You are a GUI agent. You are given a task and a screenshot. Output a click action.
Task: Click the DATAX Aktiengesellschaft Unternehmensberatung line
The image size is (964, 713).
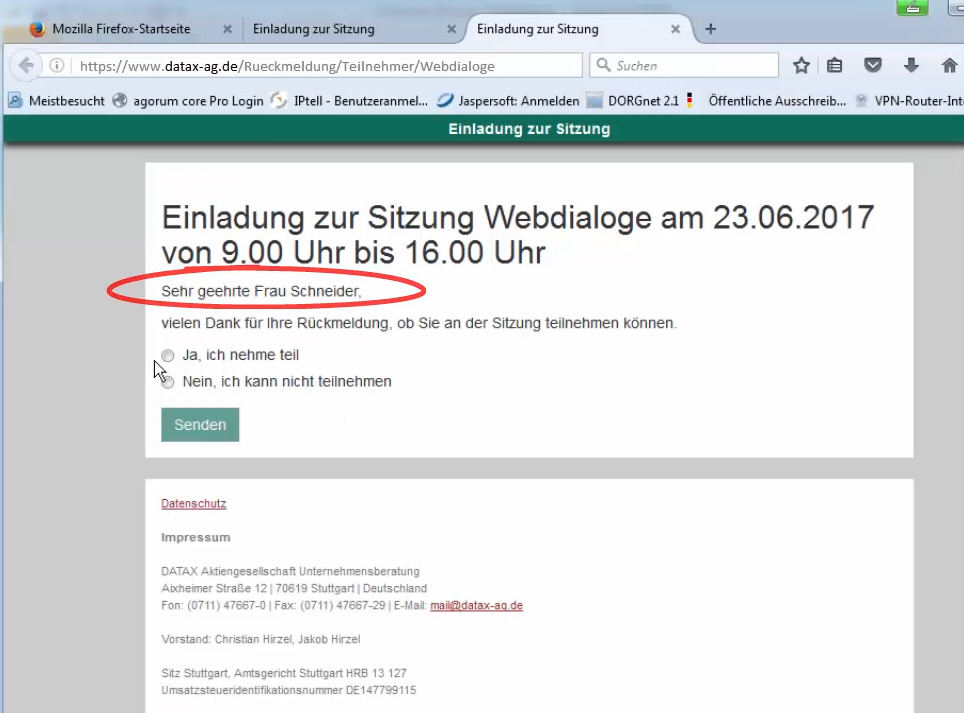(290, 572)
